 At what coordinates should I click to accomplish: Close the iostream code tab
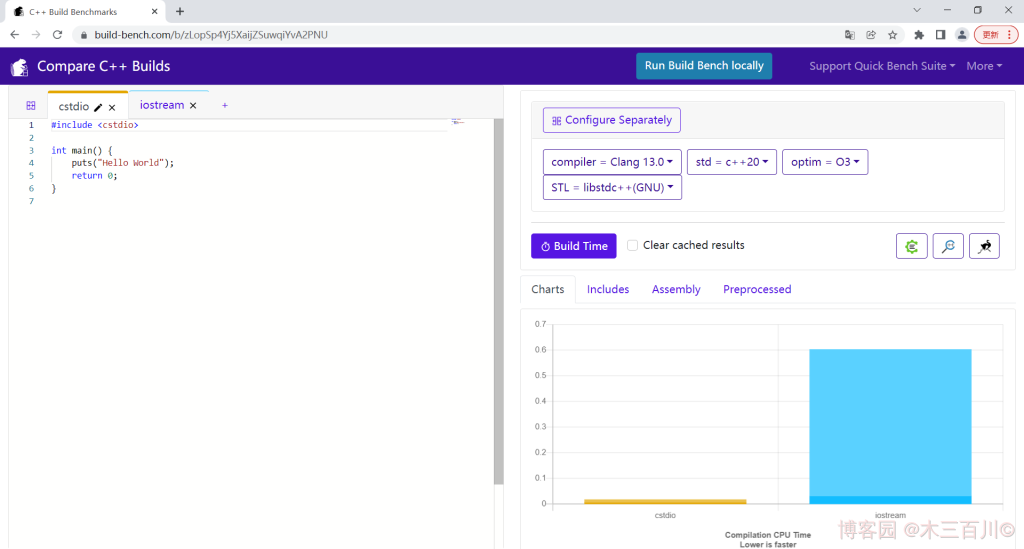click(193, 106)
